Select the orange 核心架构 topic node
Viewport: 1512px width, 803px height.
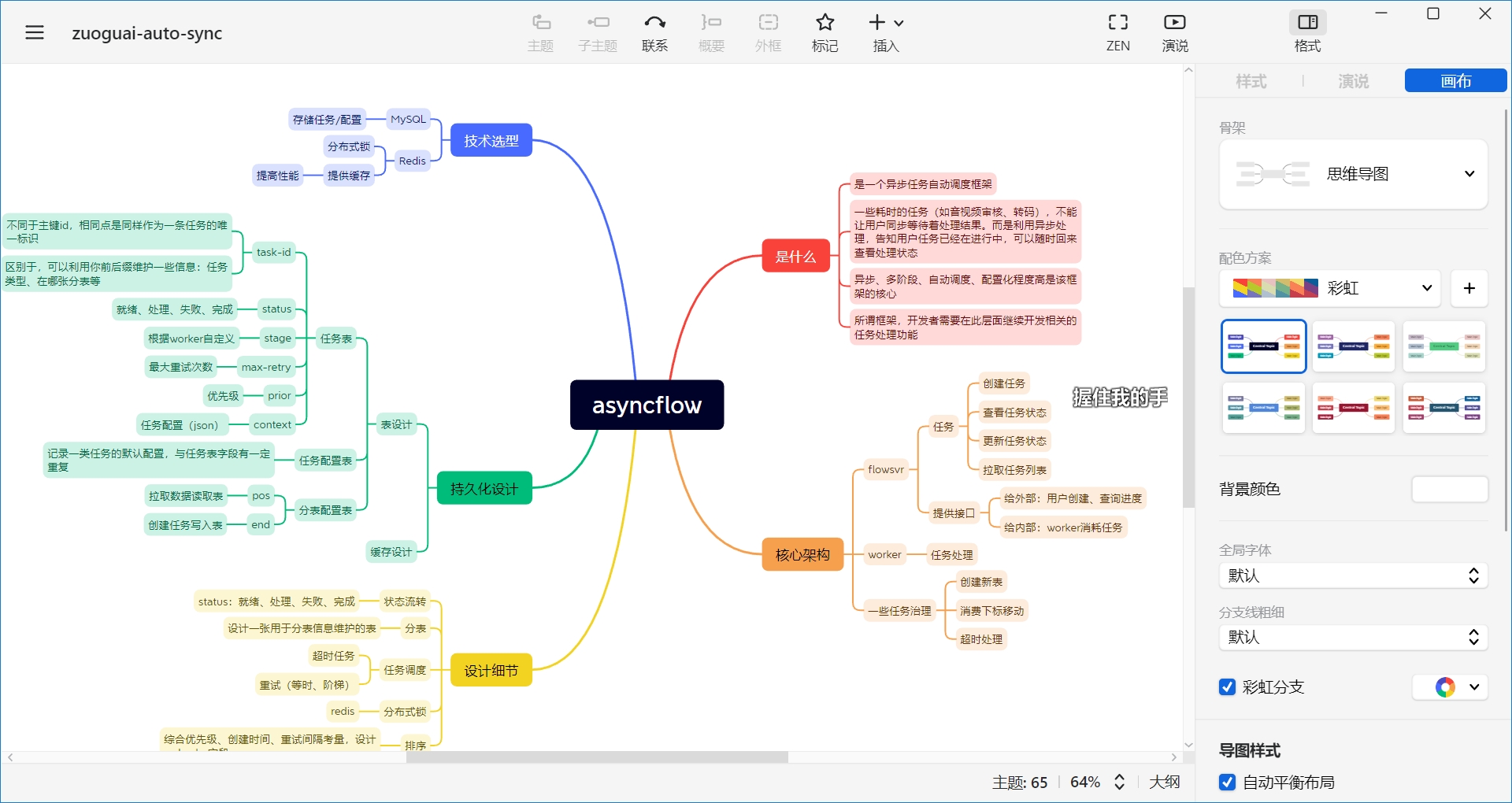[x=802, y=554]
